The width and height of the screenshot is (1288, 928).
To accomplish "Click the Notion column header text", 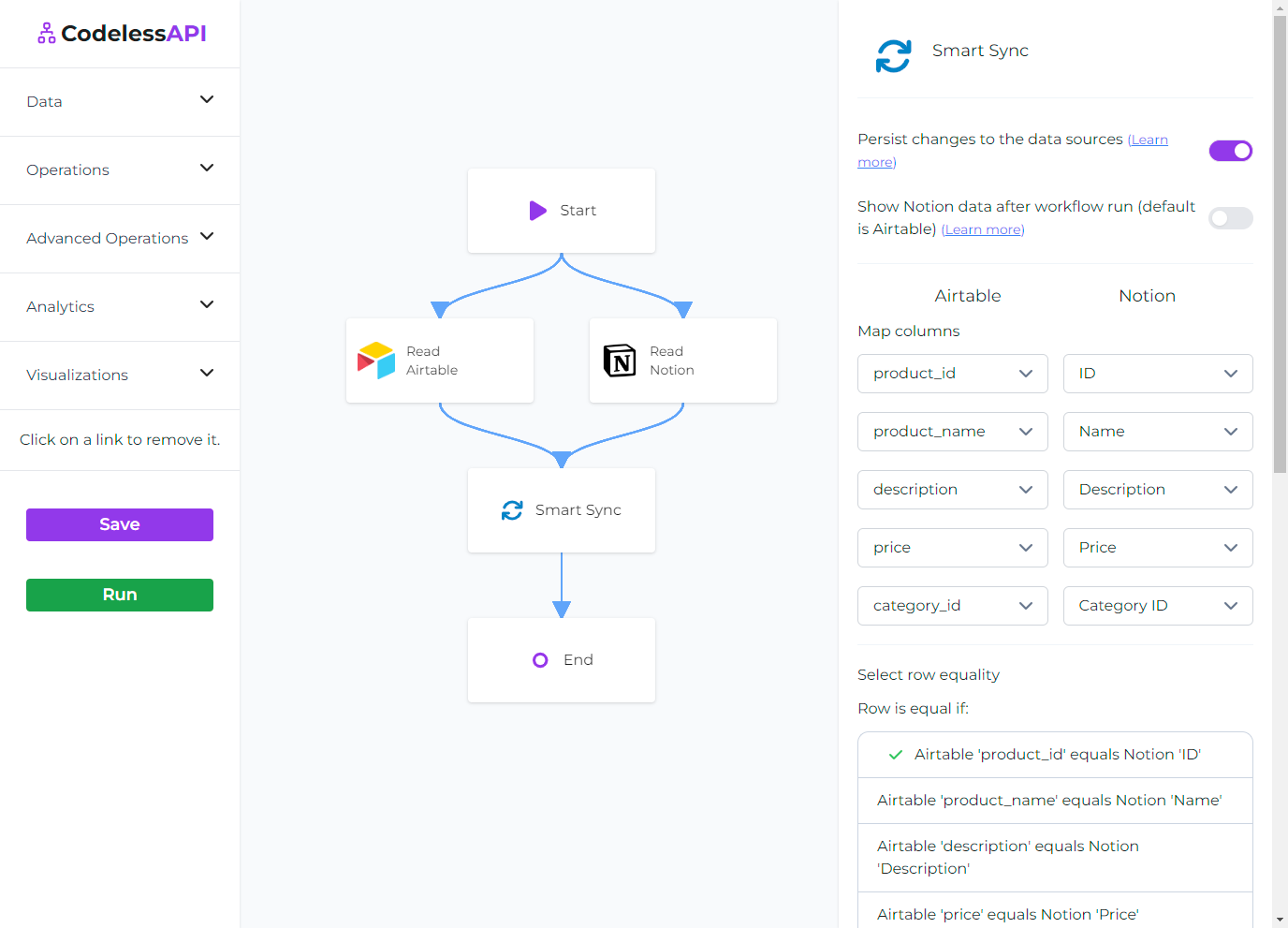I will [x=1147, y=296].
